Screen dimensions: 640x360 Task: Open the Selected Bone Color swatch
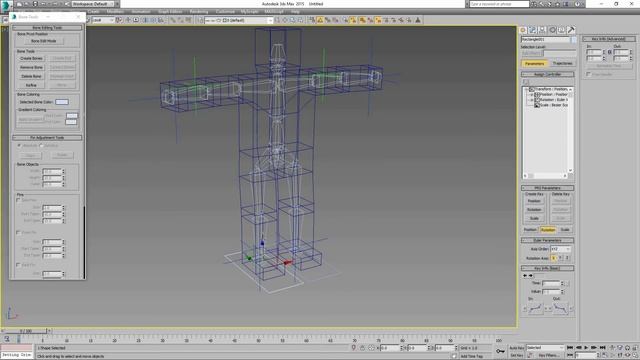[62, 102]
